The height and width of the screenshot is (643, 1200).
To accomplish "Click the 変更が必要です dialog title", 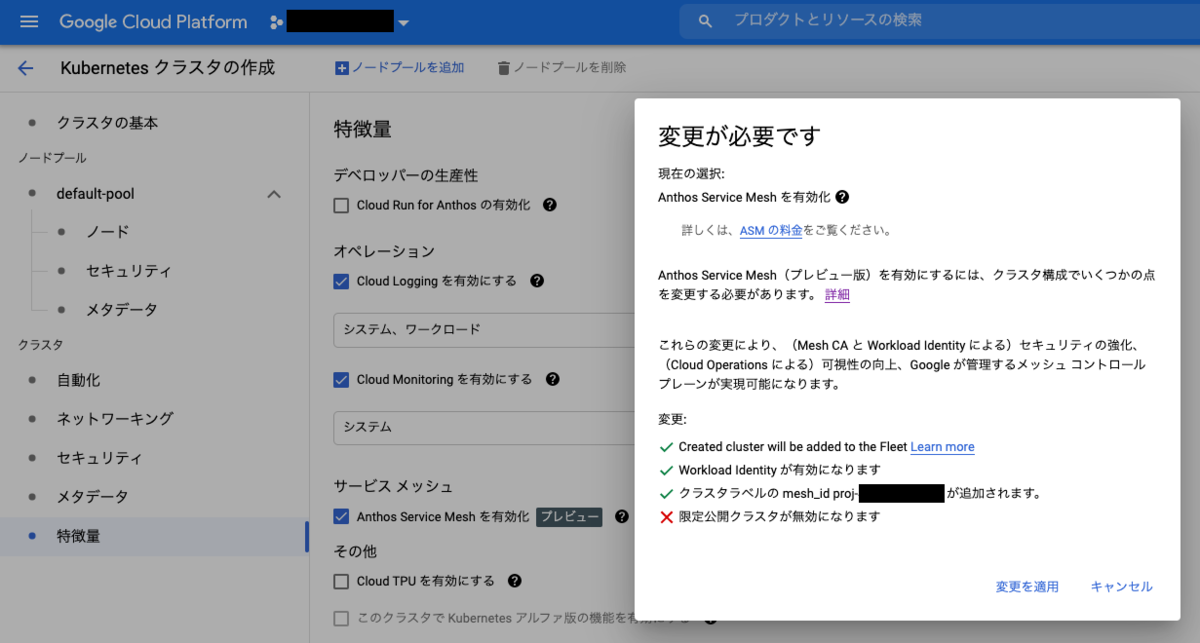I will [x=740, y=137].
